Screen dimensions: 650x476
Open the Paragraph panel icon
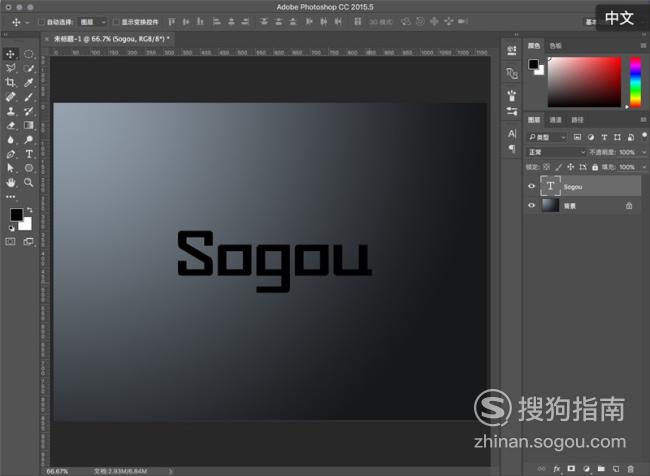(x=512, y=149)
